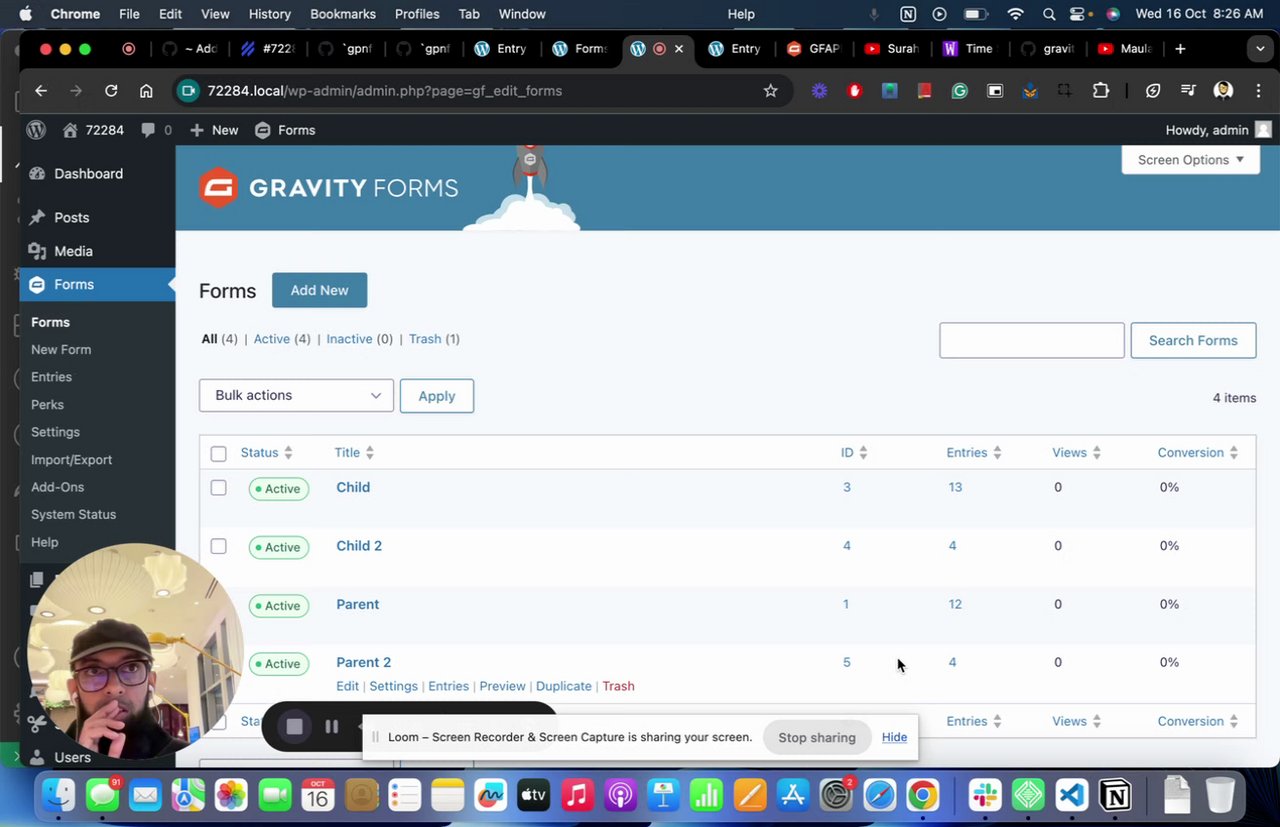Viewport: 1280px width, 827px height.
Task: Sort by the top Views column header
Action: [1076, 453]
